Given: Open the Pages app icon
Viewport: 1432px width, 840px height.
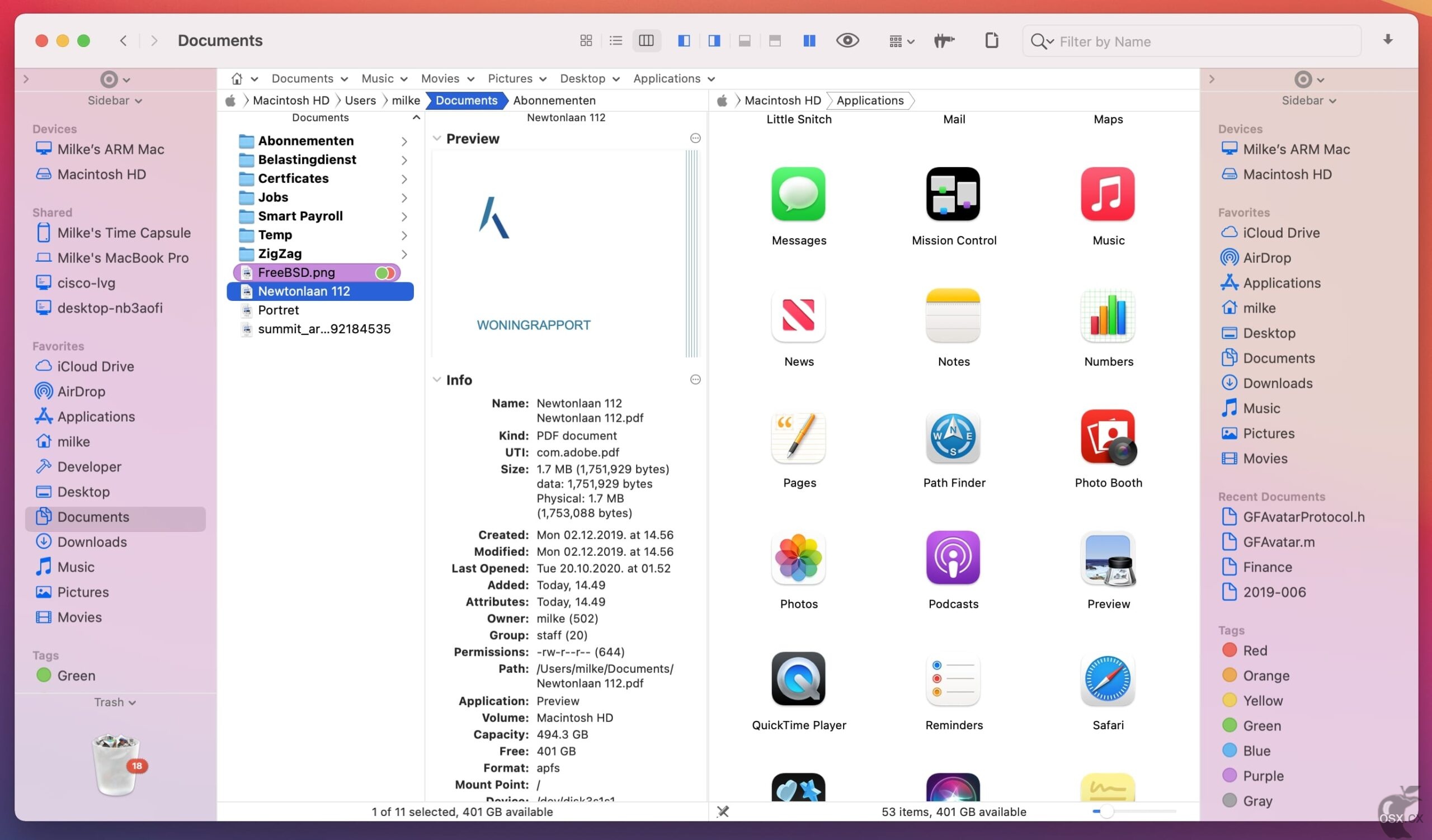Looking at the screenshot, I should pos(798,436).
